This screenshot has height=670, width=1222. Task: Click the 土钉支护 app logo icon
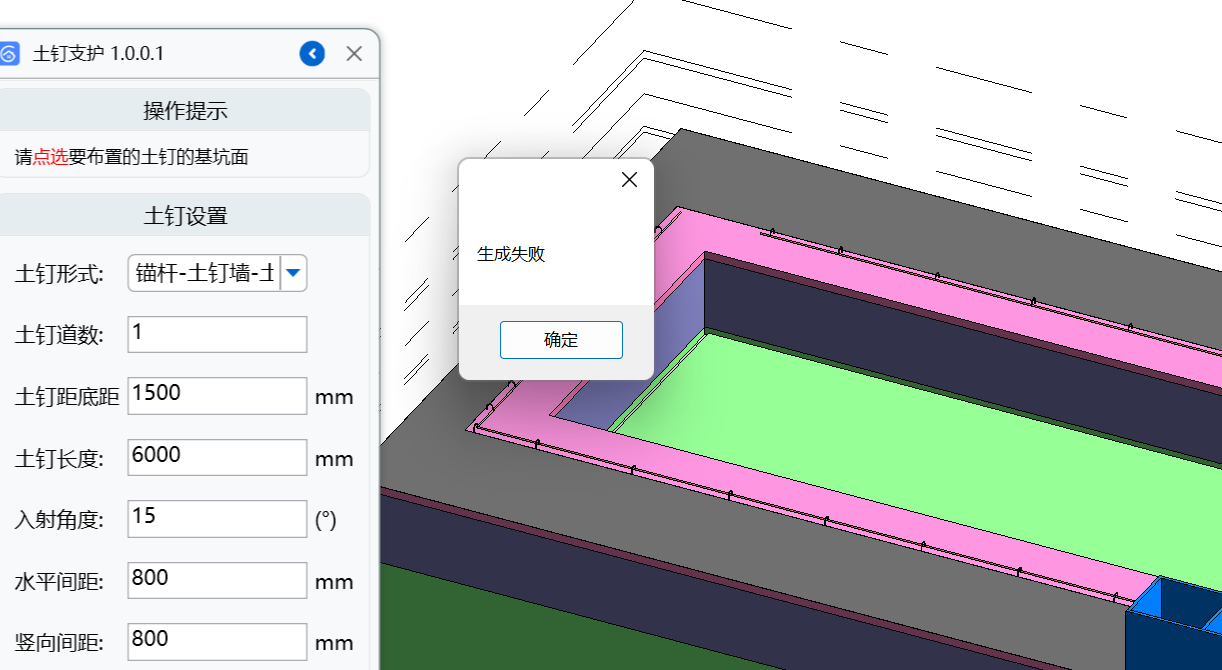click(x=9, y=54)
